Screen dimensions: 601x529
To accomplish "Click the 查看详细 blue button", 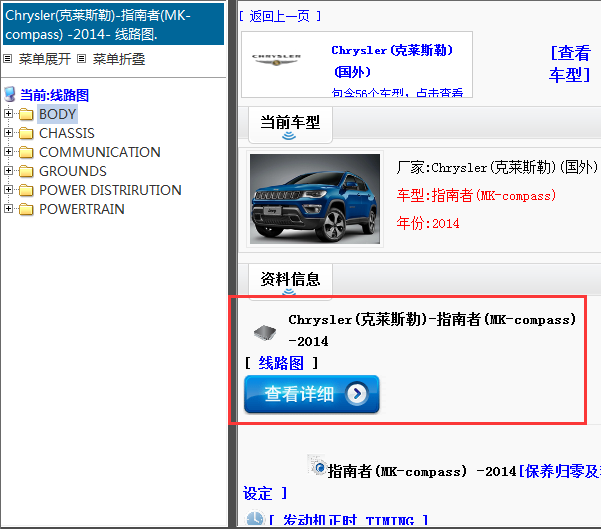I will (x=312, y=394).
